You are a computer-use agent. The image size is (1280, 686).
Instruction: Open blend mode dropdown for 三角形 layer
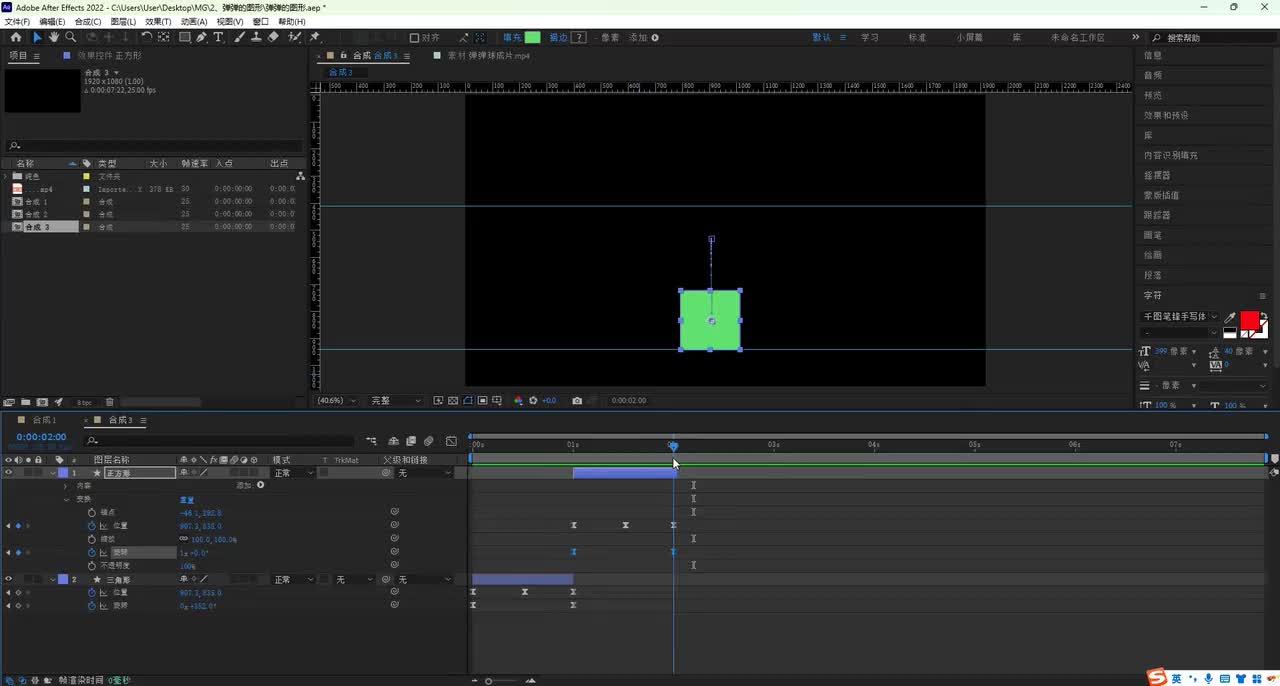pyautogui.click(x=294, y=580)
